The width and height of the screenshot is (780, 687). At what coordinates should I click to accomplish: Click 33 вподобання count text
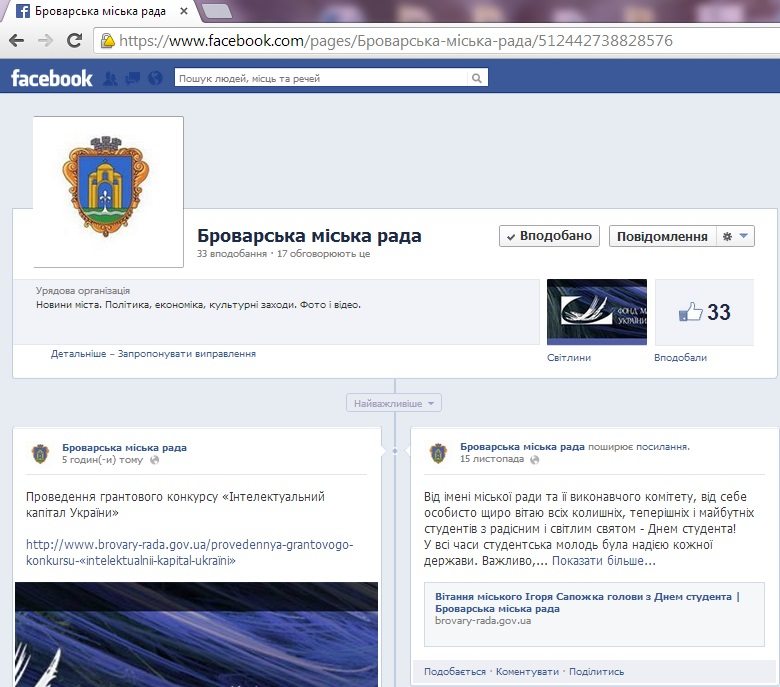232,254
